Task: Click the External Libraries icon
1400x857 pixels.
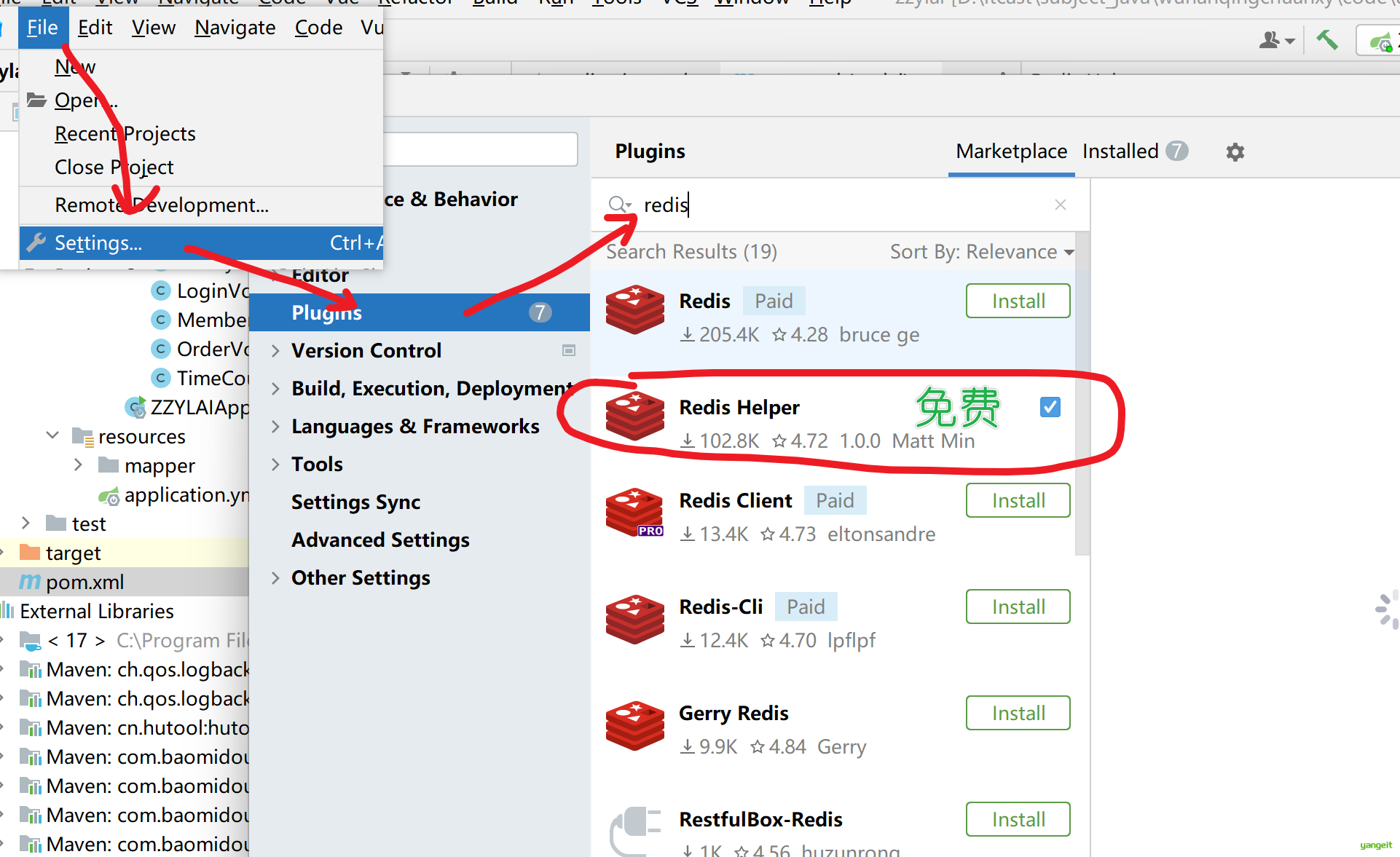Action: tap(7, 610)
